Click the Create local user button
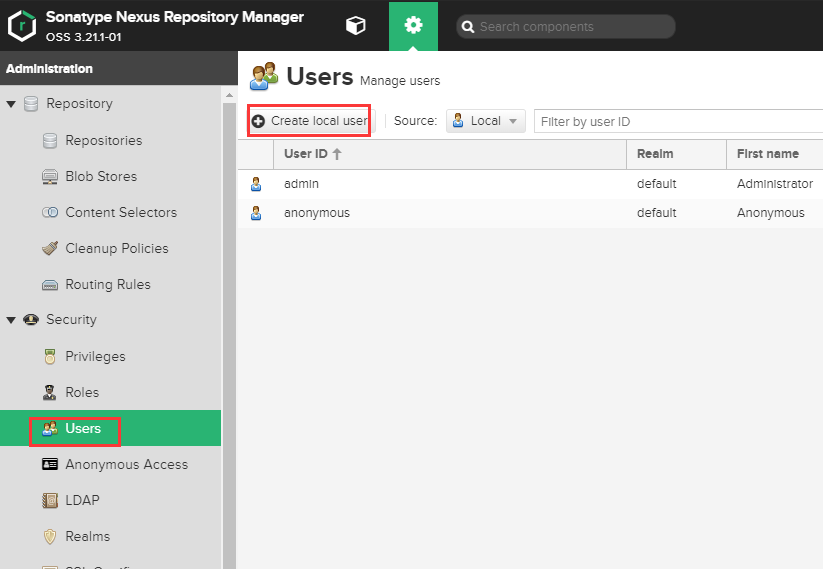The image size is (823, 569). (311, 121)
